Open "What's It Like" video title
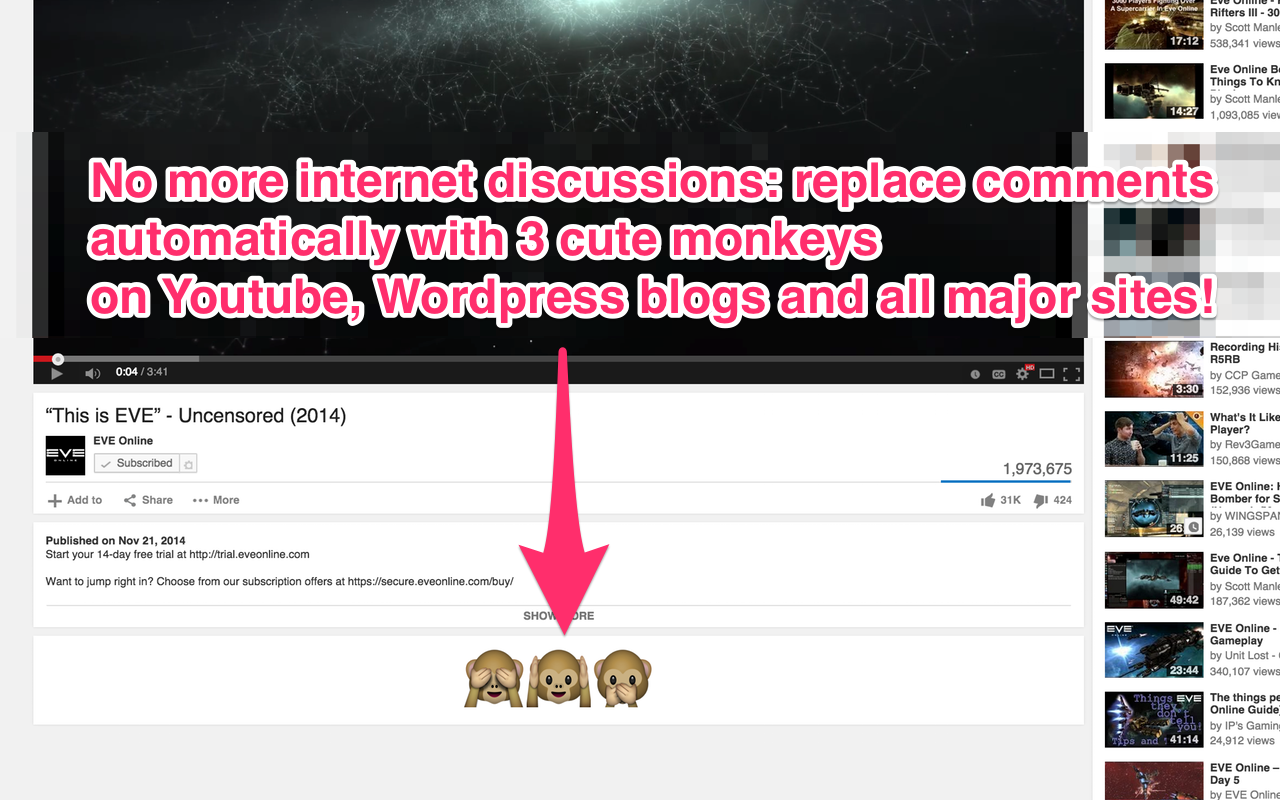 [x=1245, y=424]
